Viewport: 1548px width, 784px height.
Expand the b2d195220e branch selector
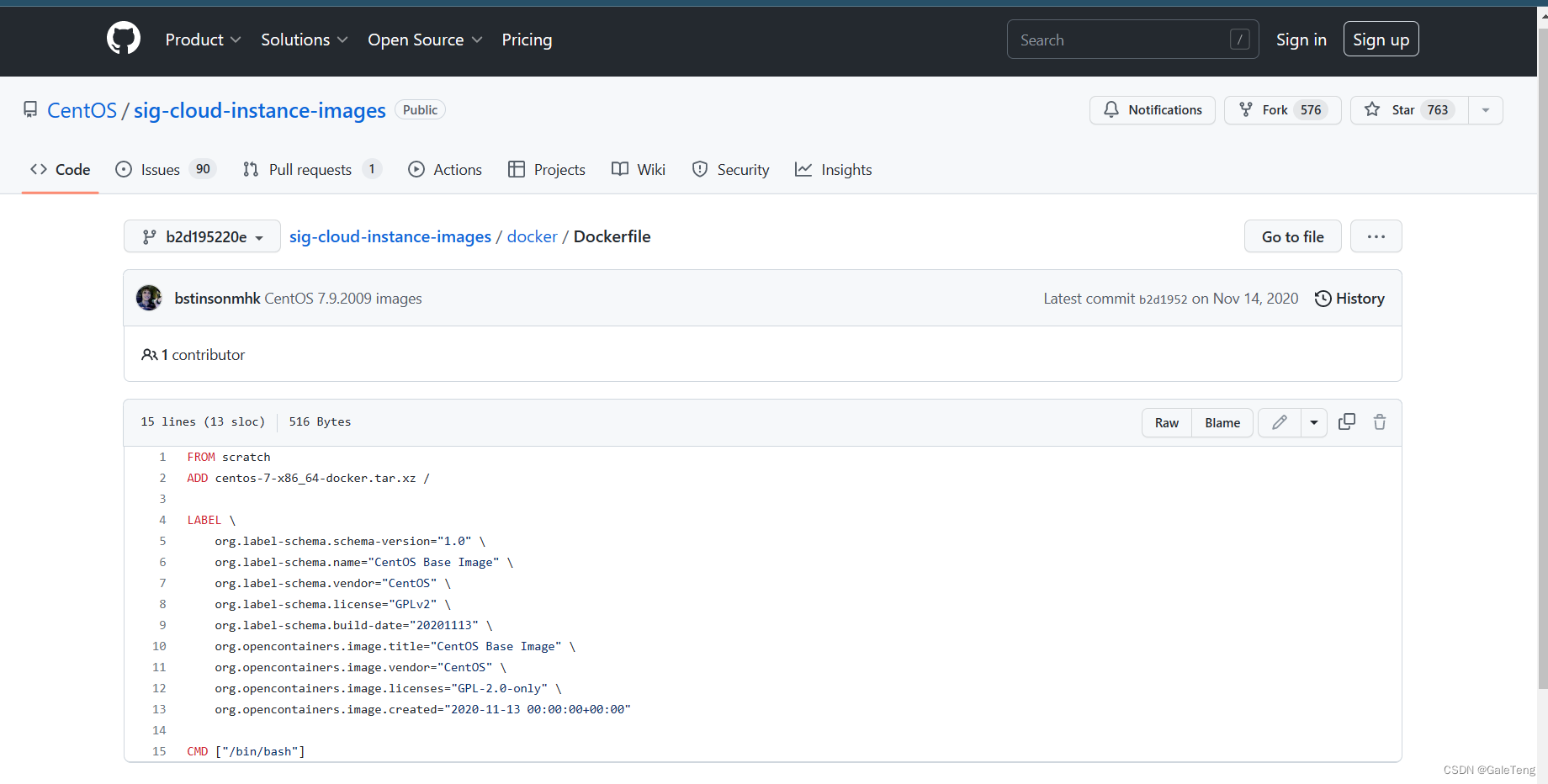(202, 236)
